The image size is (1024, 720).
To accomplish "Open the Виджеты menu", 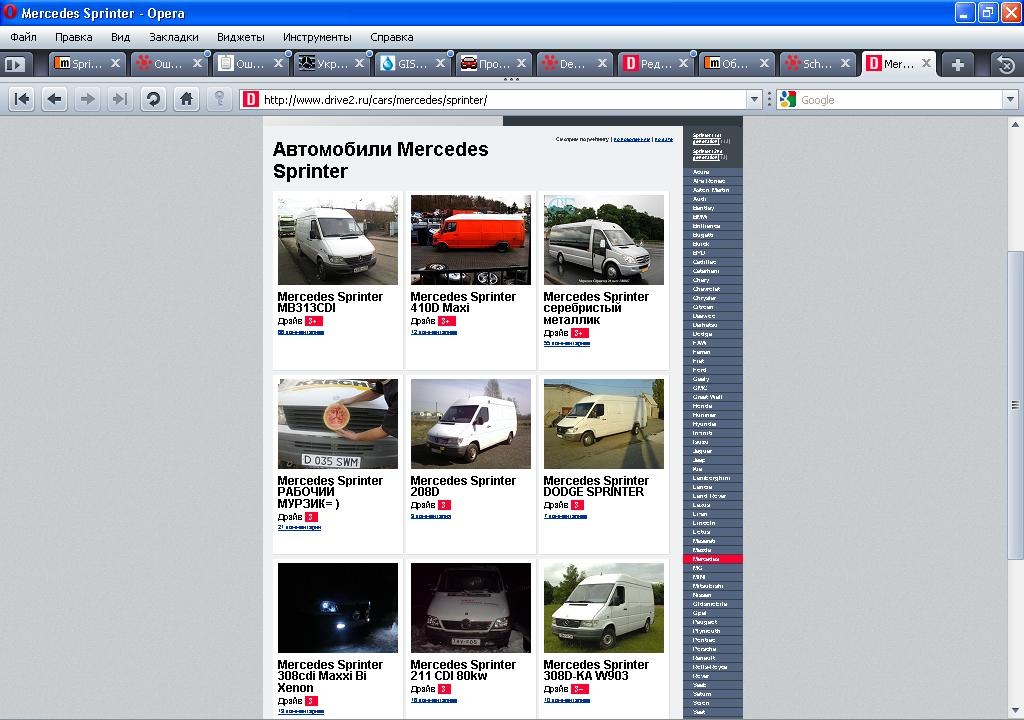I will coord(240,37).
